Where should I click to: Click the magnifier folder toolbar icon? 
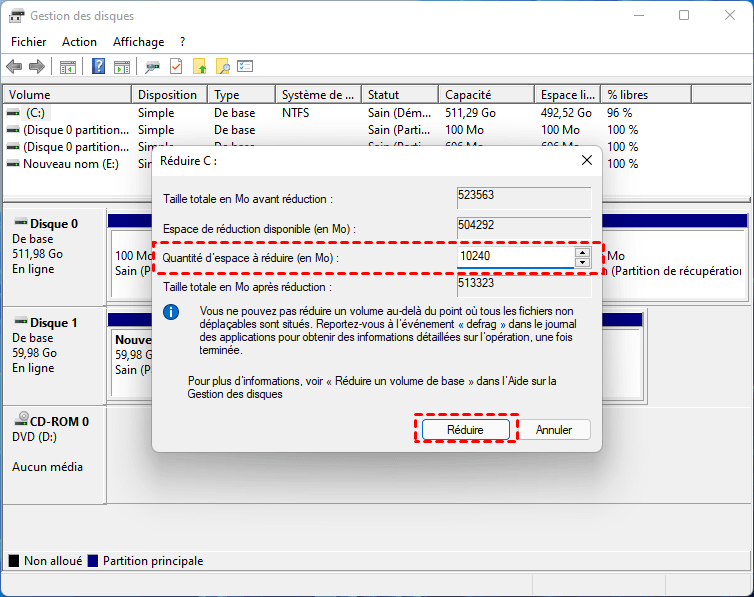(x=222, y=67)
